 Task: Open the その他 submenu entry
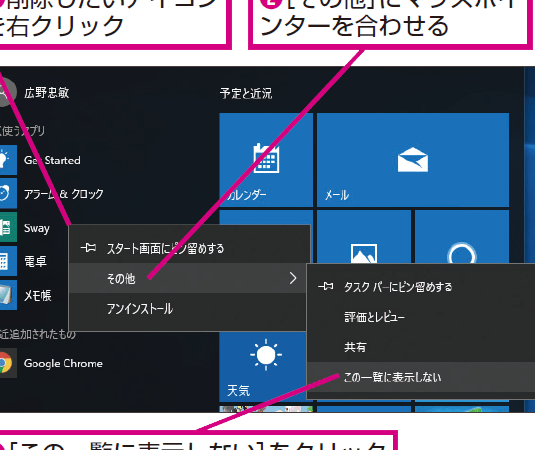[188, 278]
